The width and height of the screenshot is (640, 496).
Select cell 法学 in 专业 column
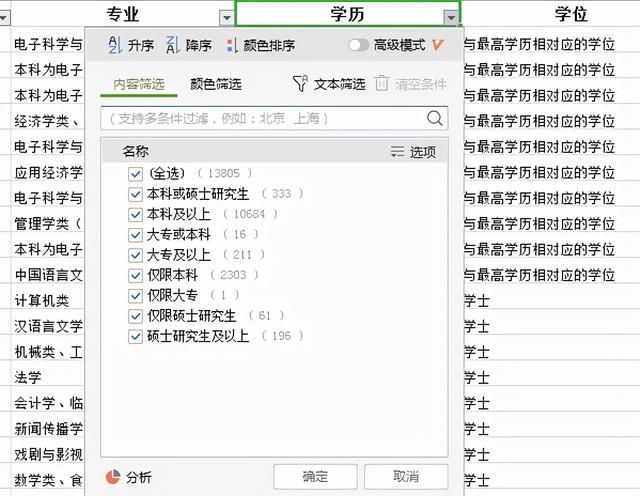click(48, 378)
